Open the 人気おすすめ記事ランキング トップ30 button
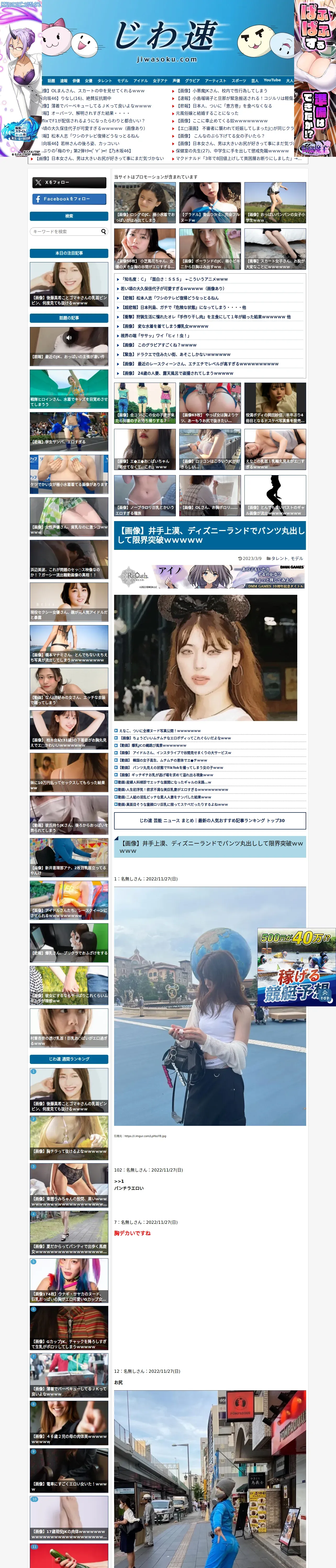The image size is (336, 1568). pos(210,821)
